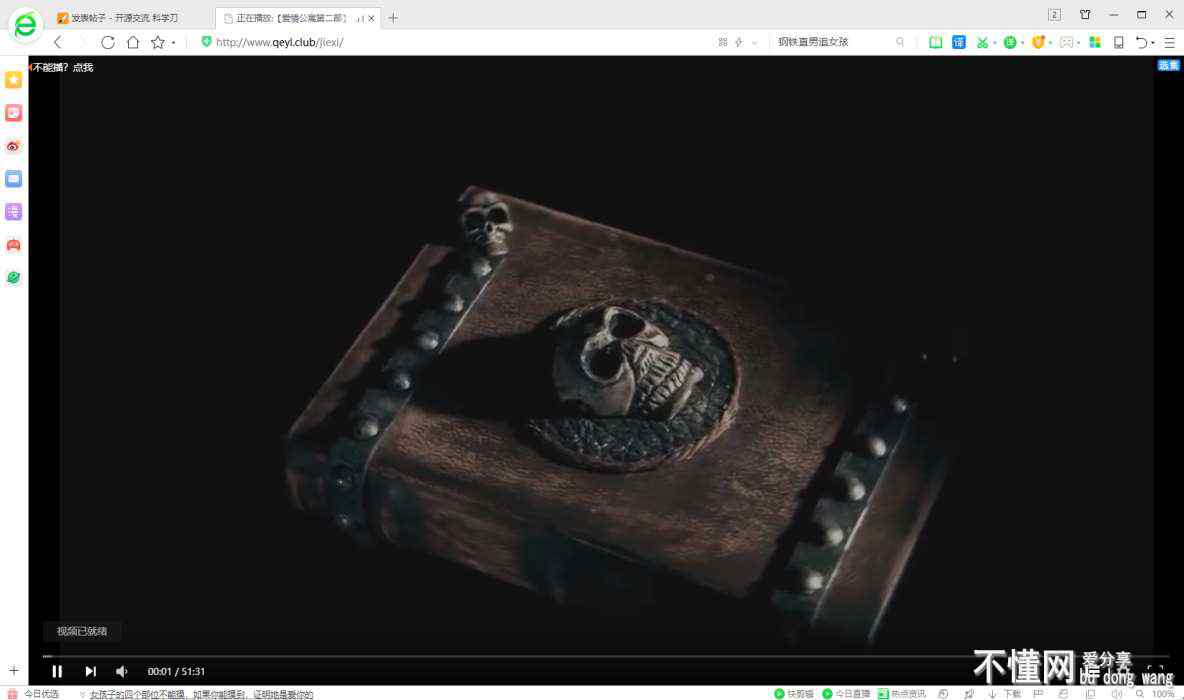Image resolution: width=1184 pixels, height=700 pixels.
Task: Open the orange shield extension
Action: 1038,42
